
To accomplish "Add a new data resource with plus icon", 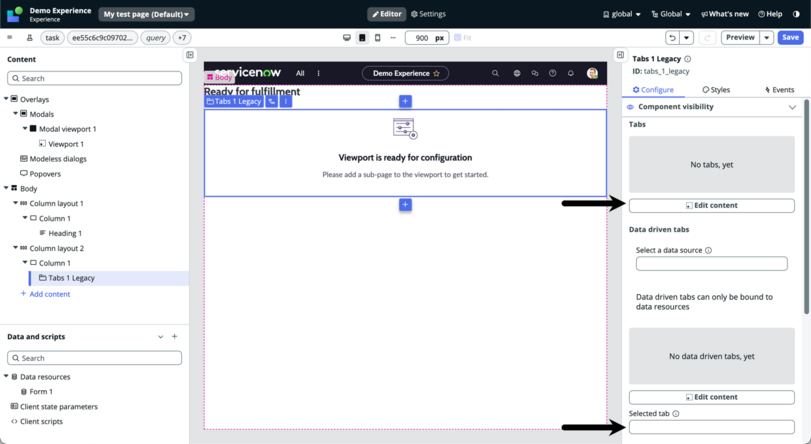I will coord(175,336).
